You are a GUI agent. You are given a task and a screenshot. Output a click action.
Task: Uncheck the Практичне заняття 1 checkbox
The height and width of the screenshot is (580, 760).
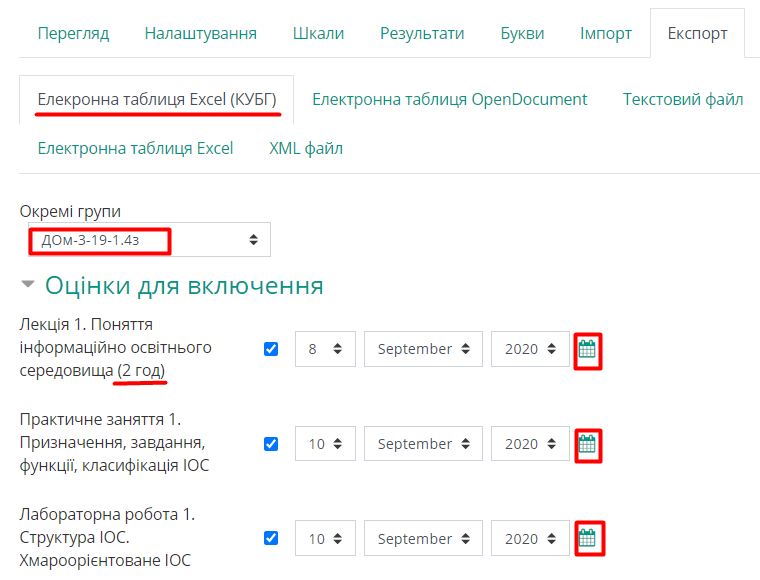pyautogui.click(x=271, y=444)
